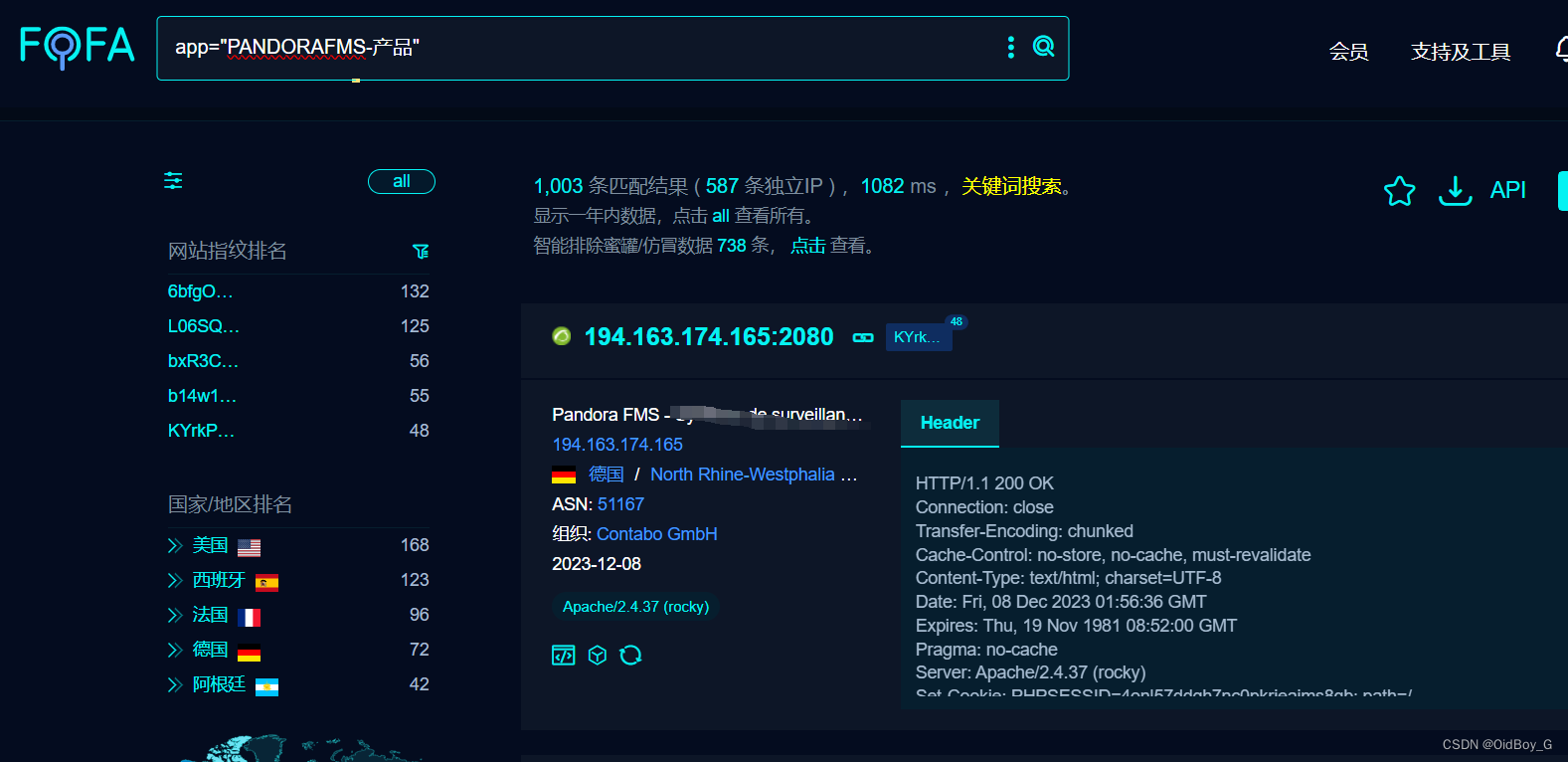Click Contabo GmbH organization link

click(656, 534)
